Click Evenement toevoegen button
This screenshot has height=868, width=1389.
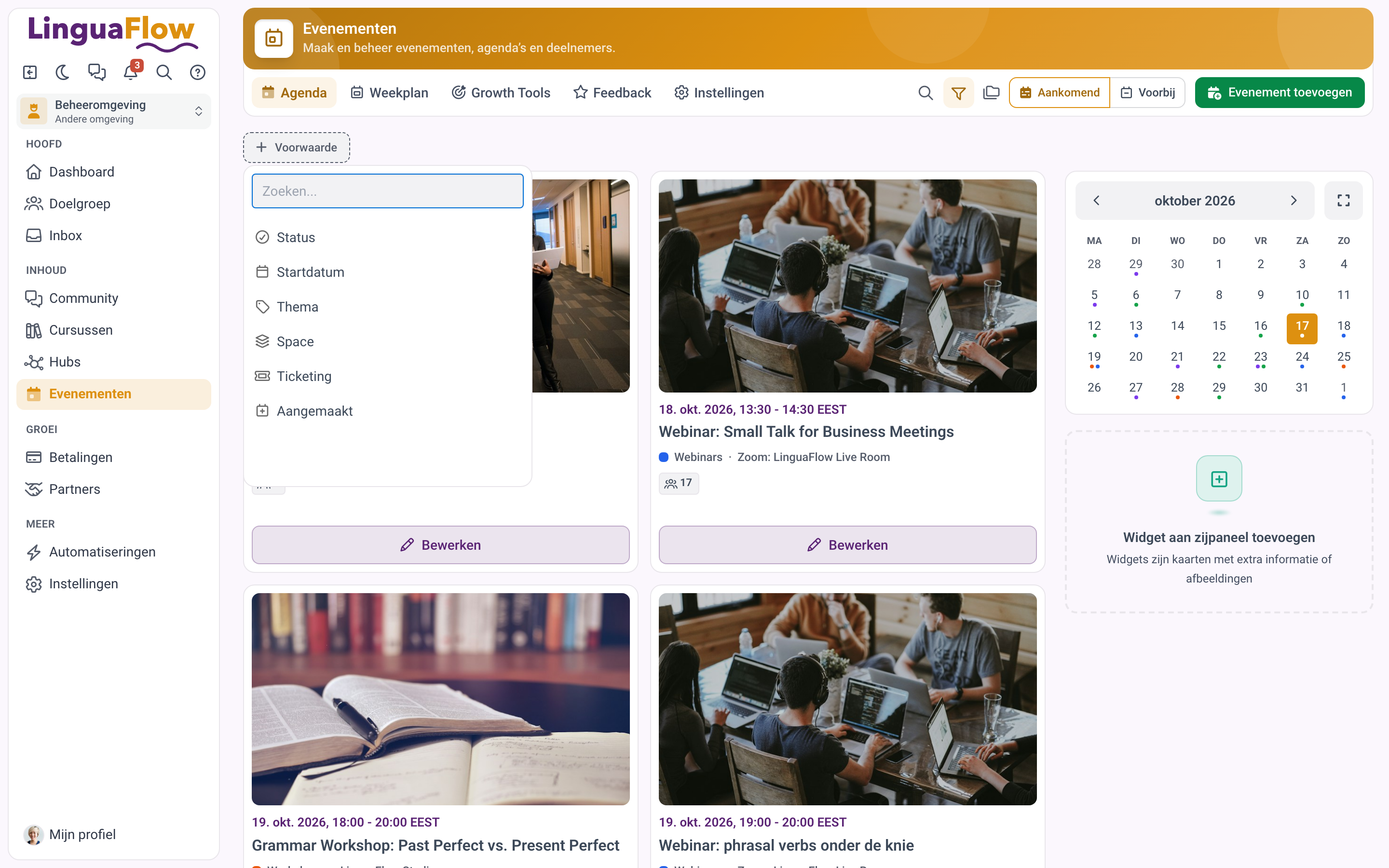point(1280,93)
